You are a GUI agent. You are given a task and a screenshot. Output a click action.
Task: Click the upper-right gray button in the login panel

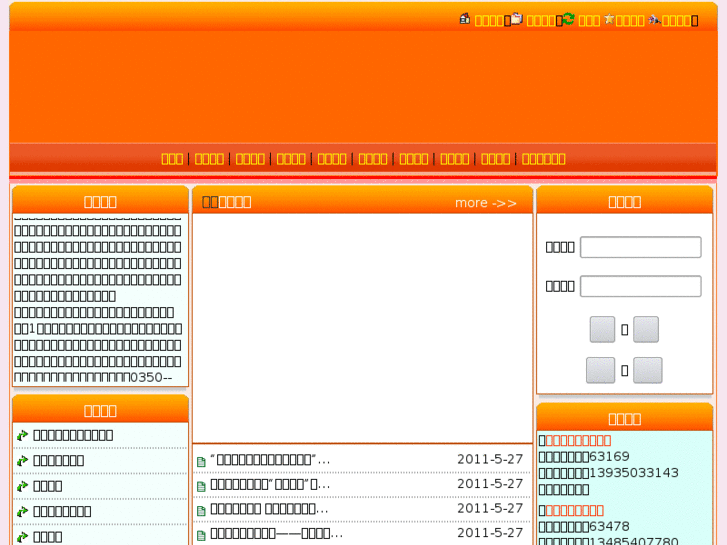[646, 329]
